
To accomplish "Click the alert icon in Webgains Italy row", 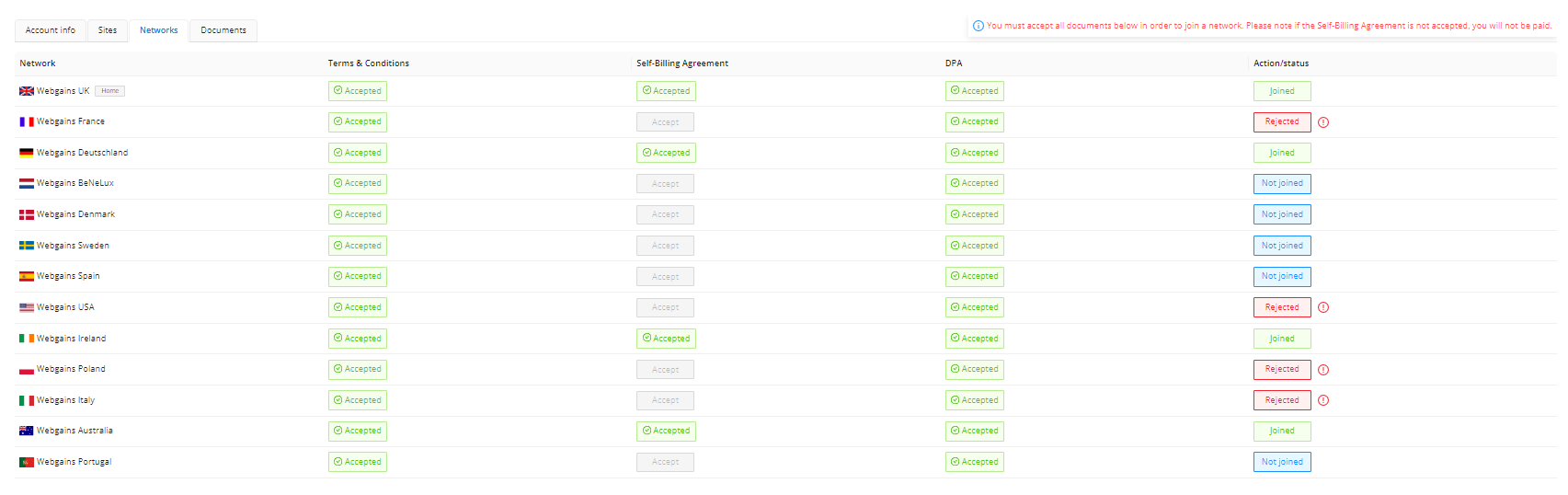I will [x=1323, y=400].
